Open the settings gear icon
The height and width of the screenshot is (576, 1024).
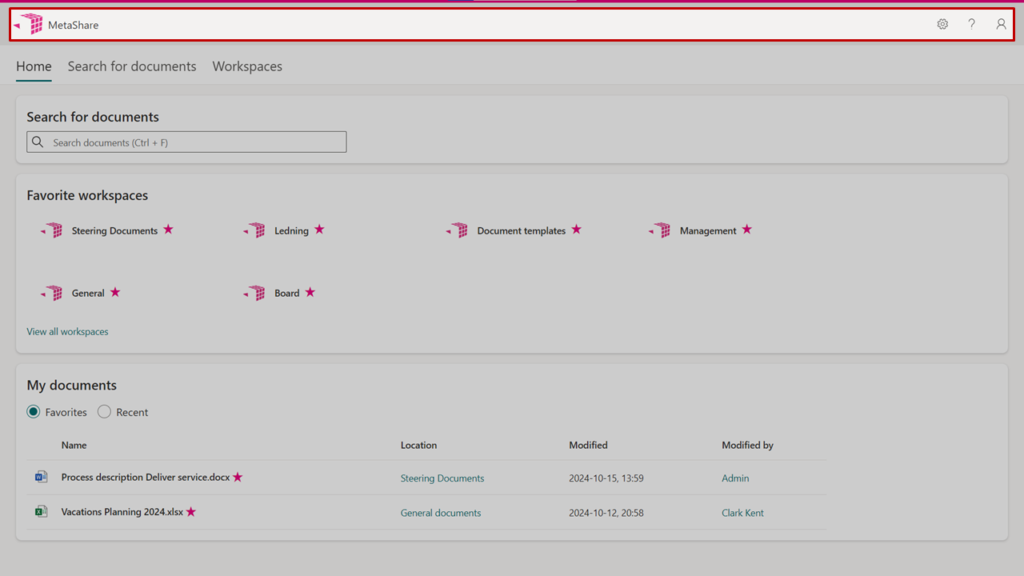(x=942, y=24)
